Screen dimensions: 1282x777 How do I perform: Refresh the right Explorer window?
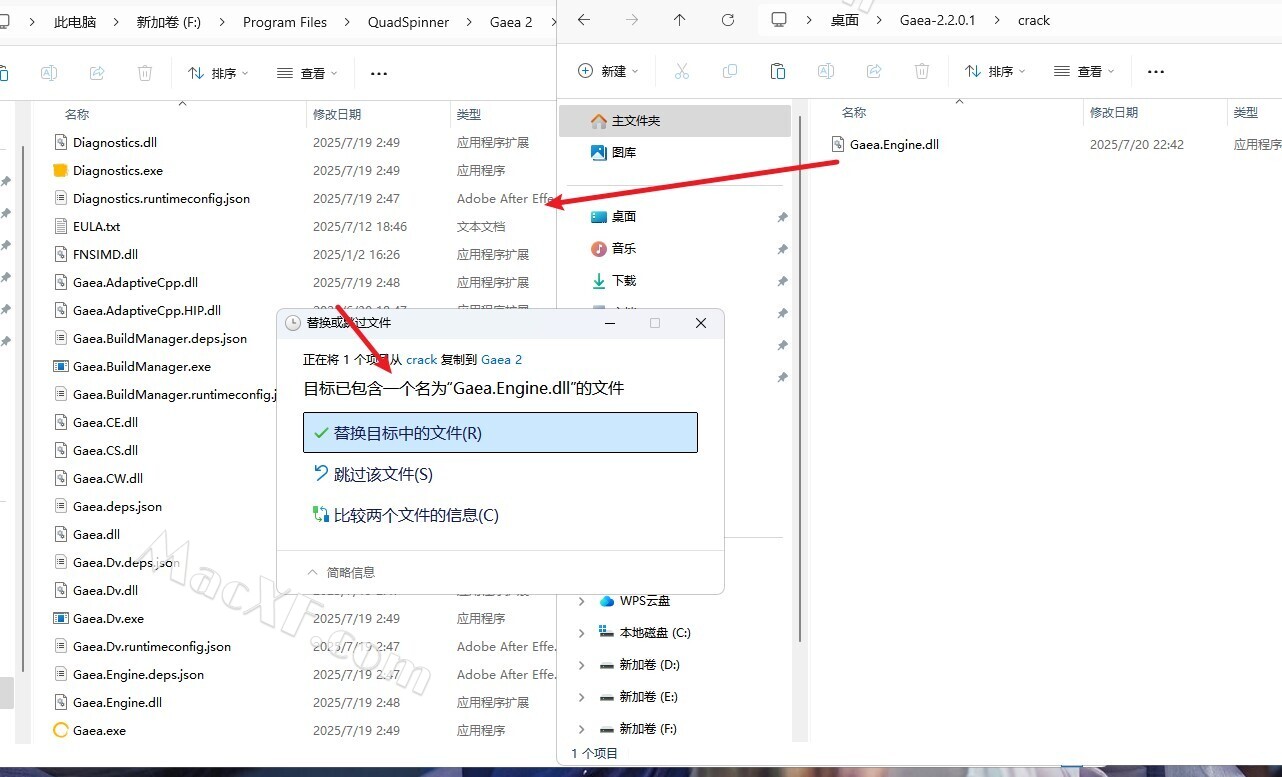pos(728,20)
